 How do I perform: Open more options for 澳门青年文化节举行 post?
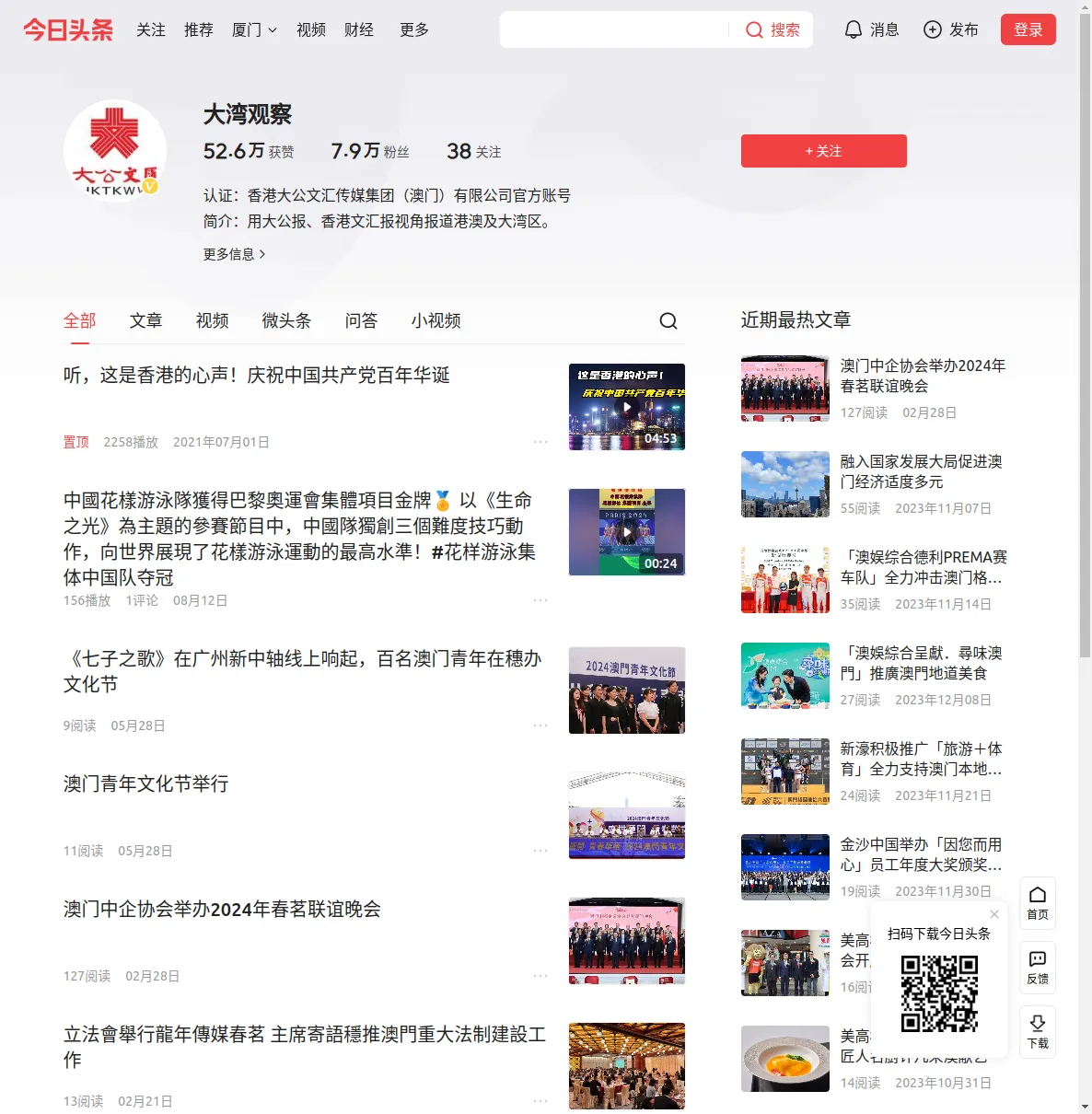[x=540, y=851]
